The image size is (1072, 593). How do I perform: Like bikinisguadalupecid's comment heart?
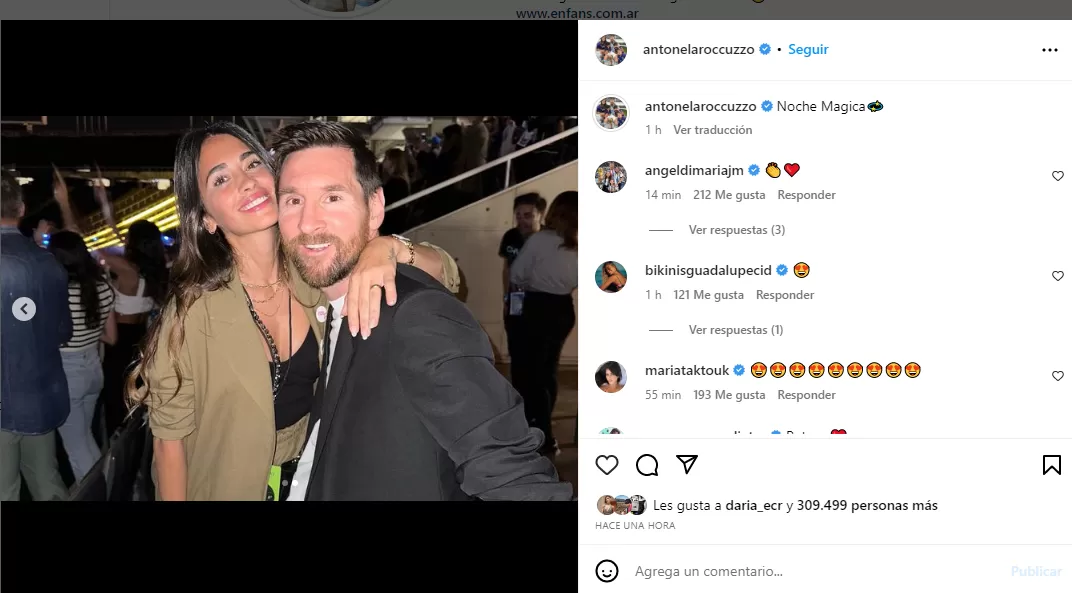tap(1058, 276)
